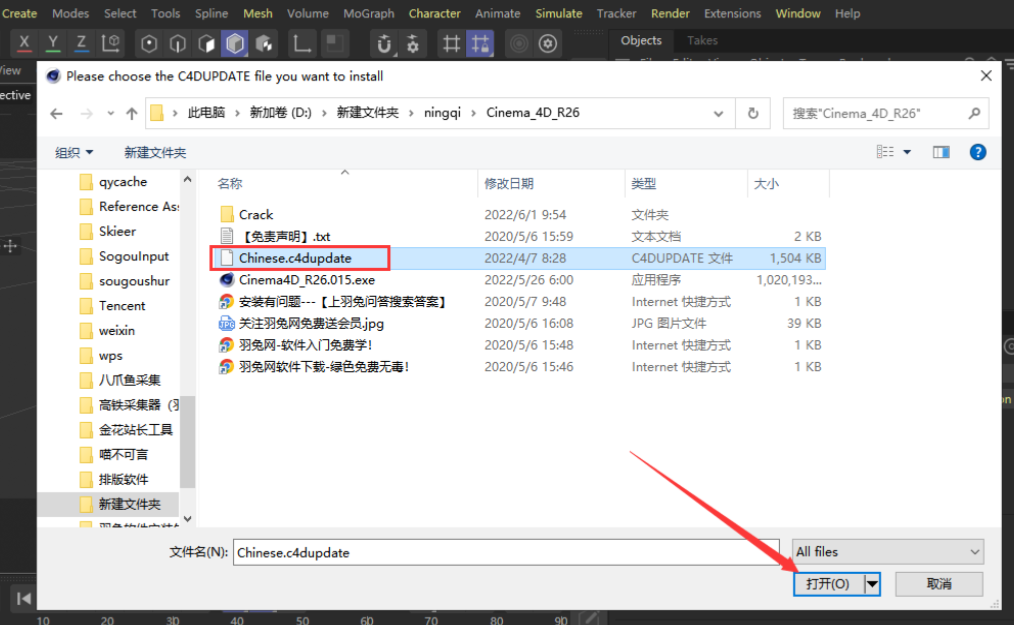1014x625 pixels.
Task: Open the snap settings gear icon
Action: pyautogui.click(x=413, y=43)
